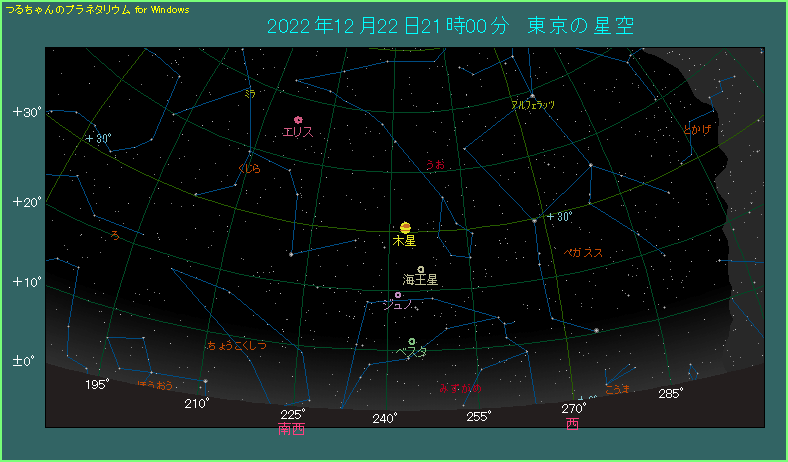This screenshot has height=462, width=788.
Task: Click the 南西 direction label
Action: [291, 430]
